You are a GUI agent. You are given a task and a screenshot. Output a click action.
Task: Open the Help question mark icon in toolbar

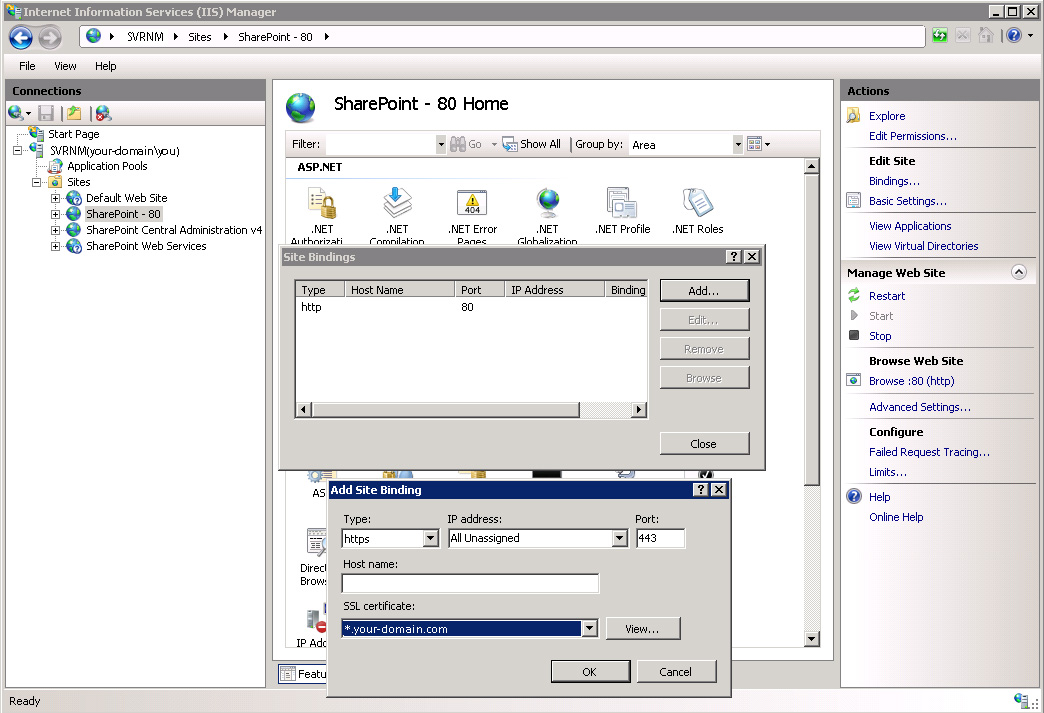point(1013,36)
